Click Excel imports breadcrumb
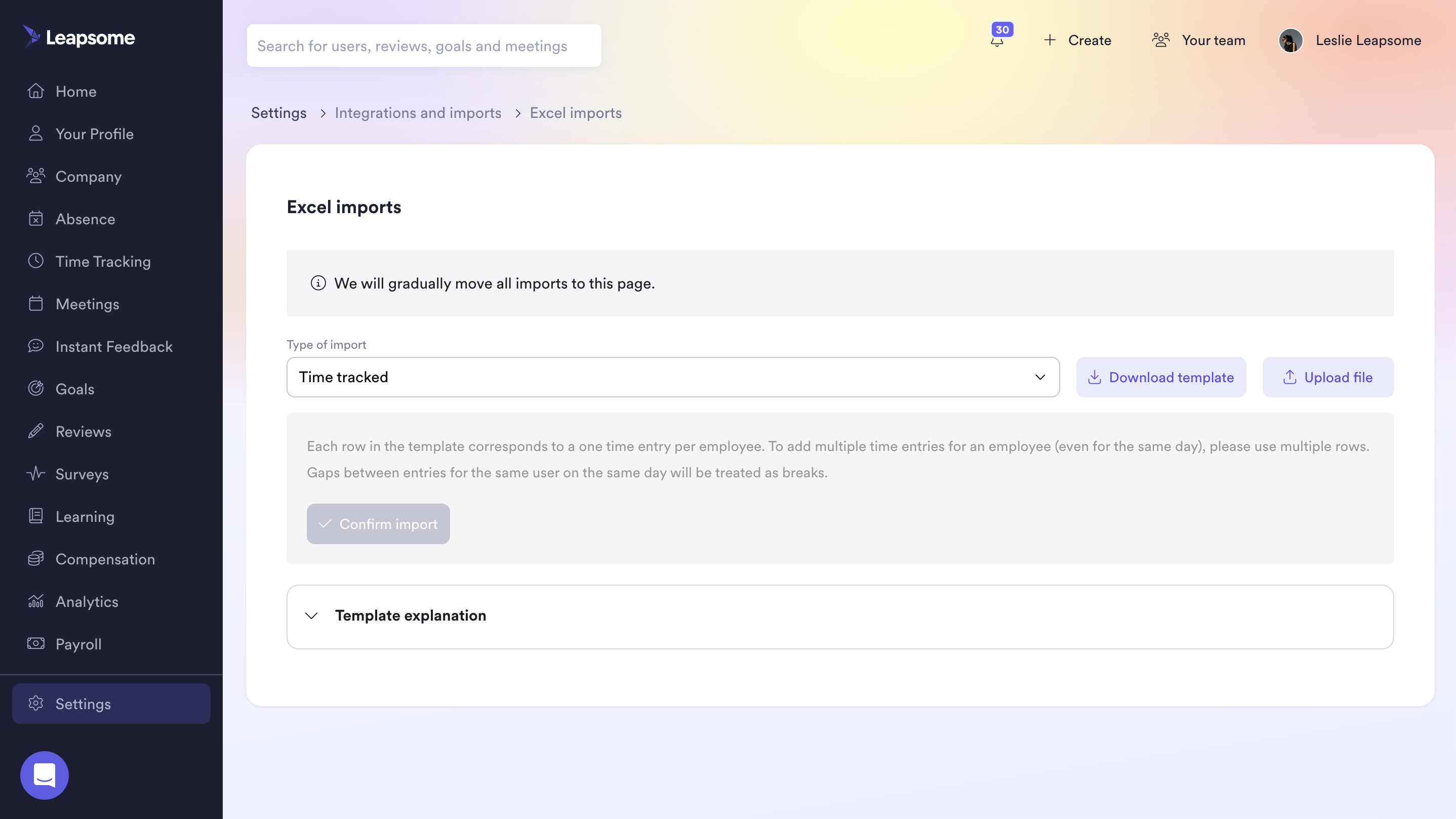 pos(576,112)
